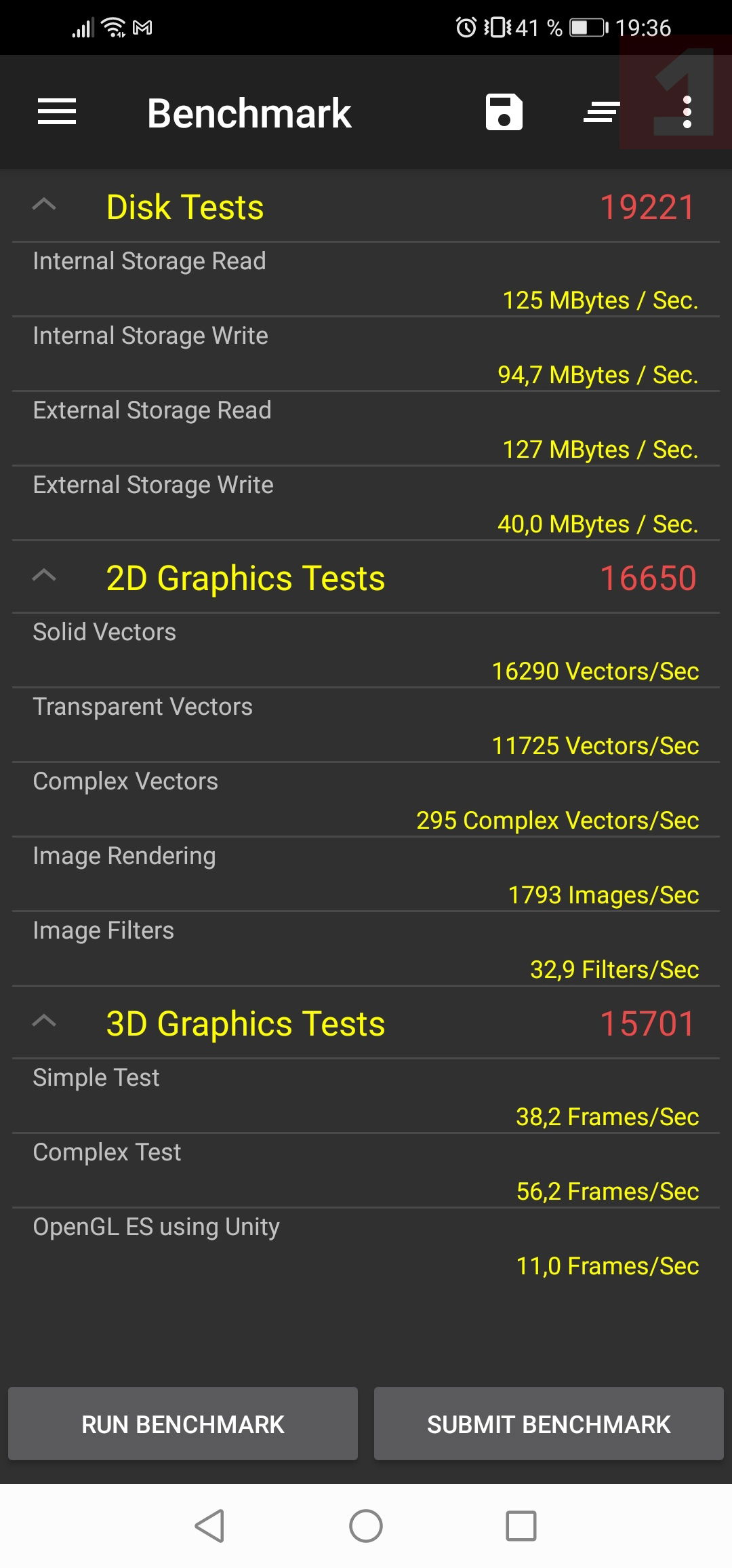This screenshot has width=732, height=1568.
Task: Collapse the 2D Graphics Tests chevron
Action: (x=45, y=576)
